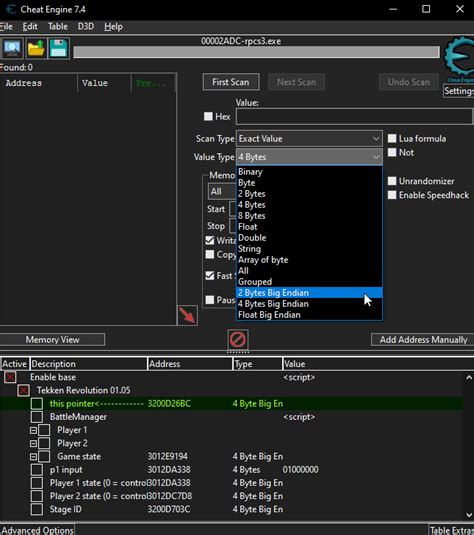Open the process list icon
The height and width of the screenshot is (535, 474).
pyautogui.click(x=13, y=49)
